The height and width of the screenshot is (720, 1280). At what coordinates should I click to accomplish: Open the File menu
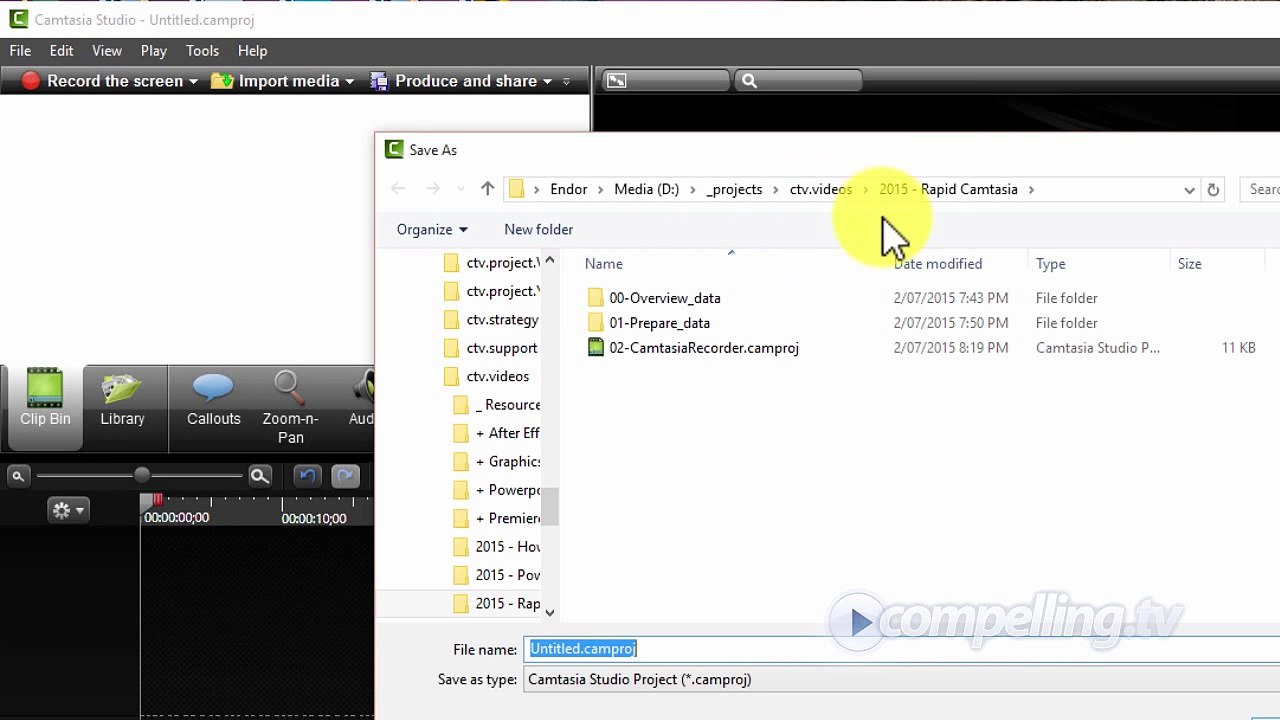[20, 51]
